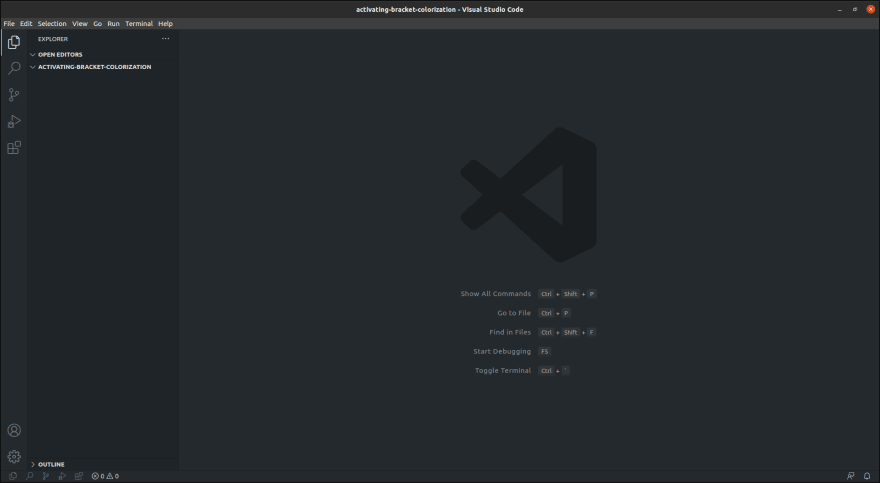The height and width of the screenshot is (483, 880).
Task: Open the Edit menu
Action: coord(26,24)
